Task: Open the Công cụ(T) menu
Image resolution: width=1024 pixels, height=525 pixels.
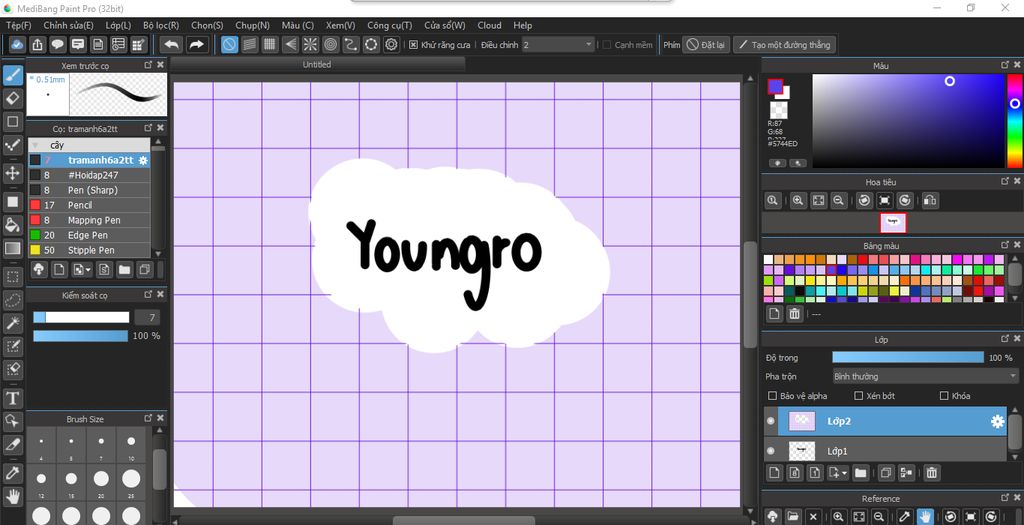Action: 390,25
